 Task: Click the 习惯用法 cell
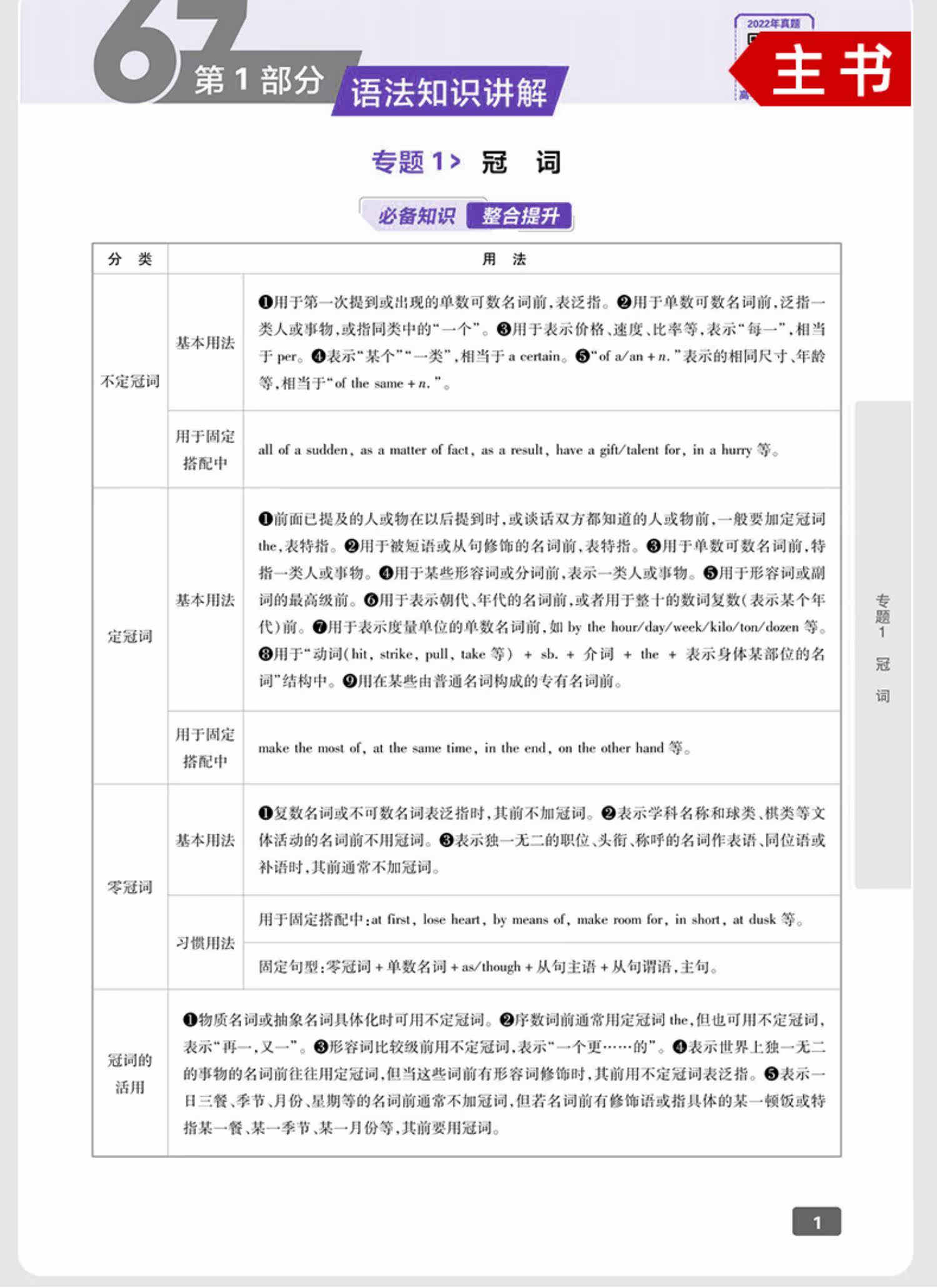coord(205,942)
